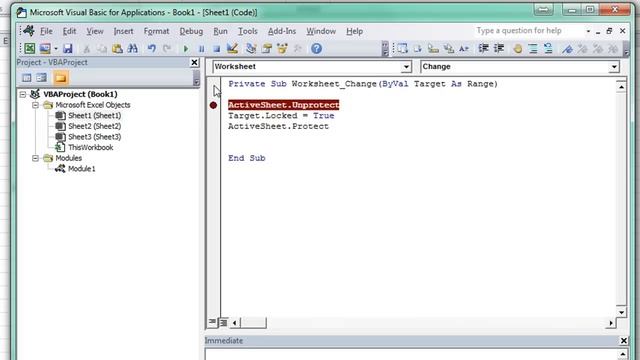
Task: Select Sheet1 (Sheet1) in project tree
Action: [94, 116]
